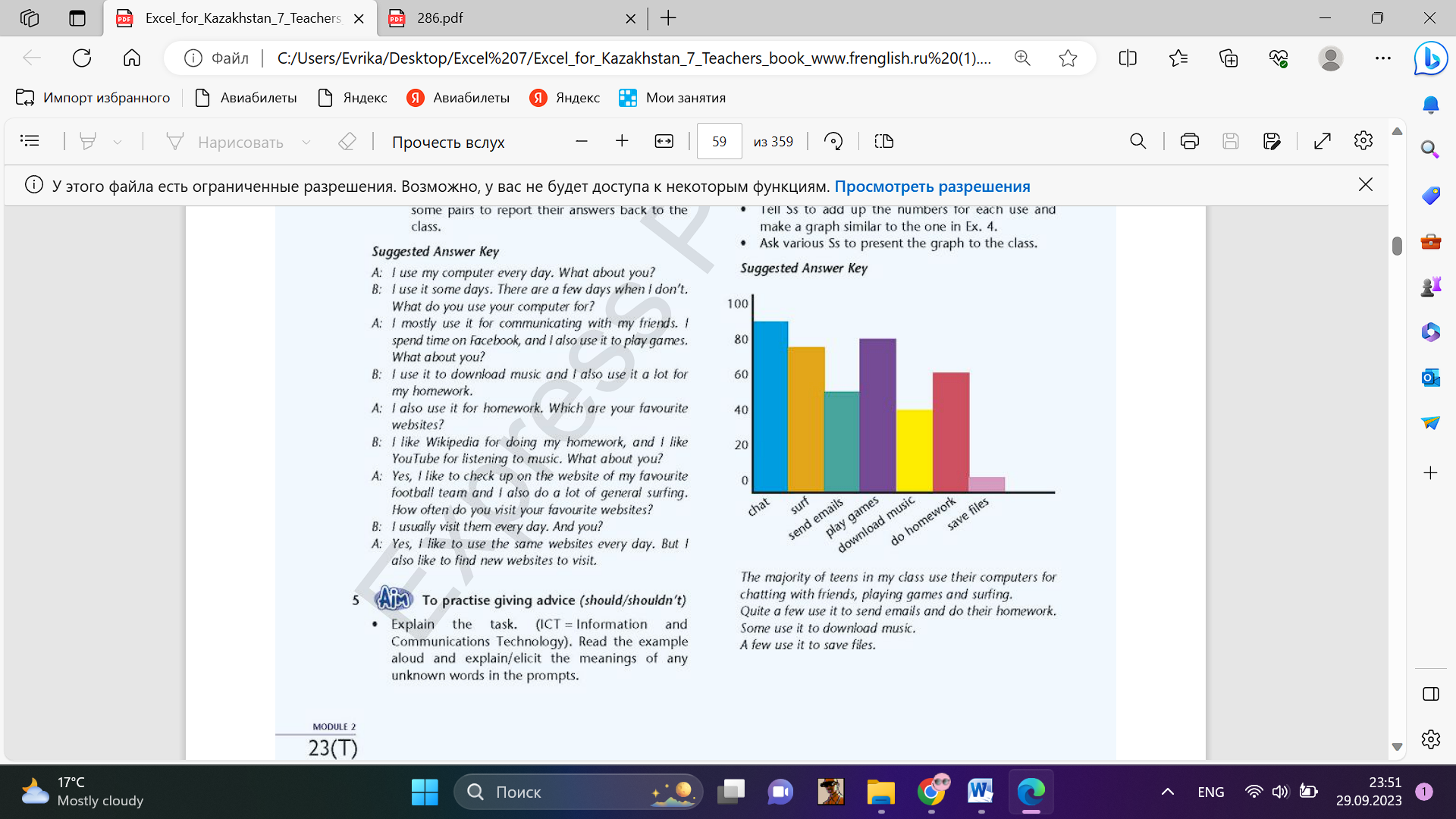This screenshot has width=1456, height=819.
Task: Click the rotate page icon
Action: coord(833,141)
